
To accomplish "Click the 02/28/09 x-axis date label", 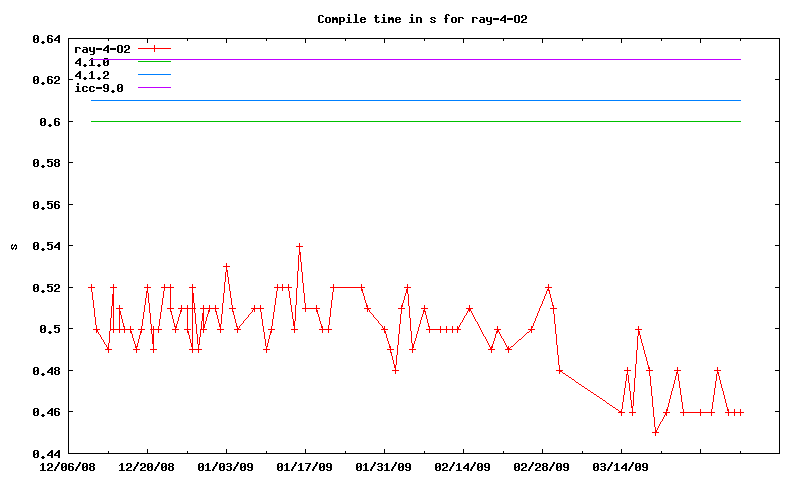I will 542,466.
